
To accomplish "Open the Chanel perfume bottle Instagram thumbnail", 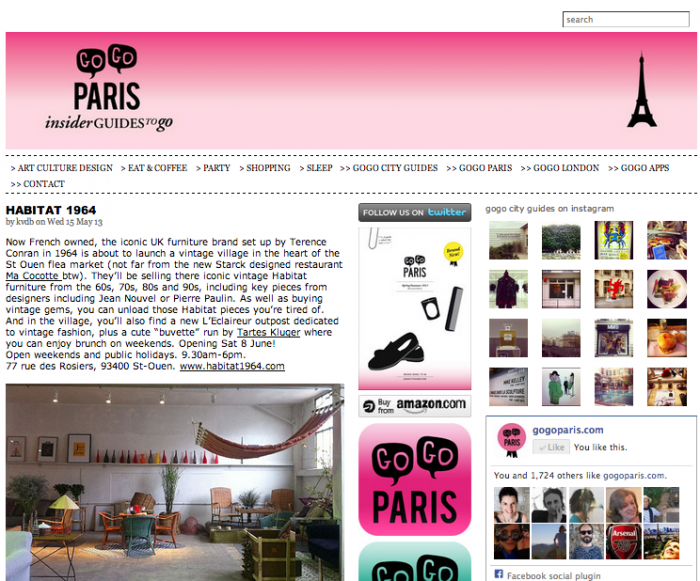I will (x=508, y=338).
